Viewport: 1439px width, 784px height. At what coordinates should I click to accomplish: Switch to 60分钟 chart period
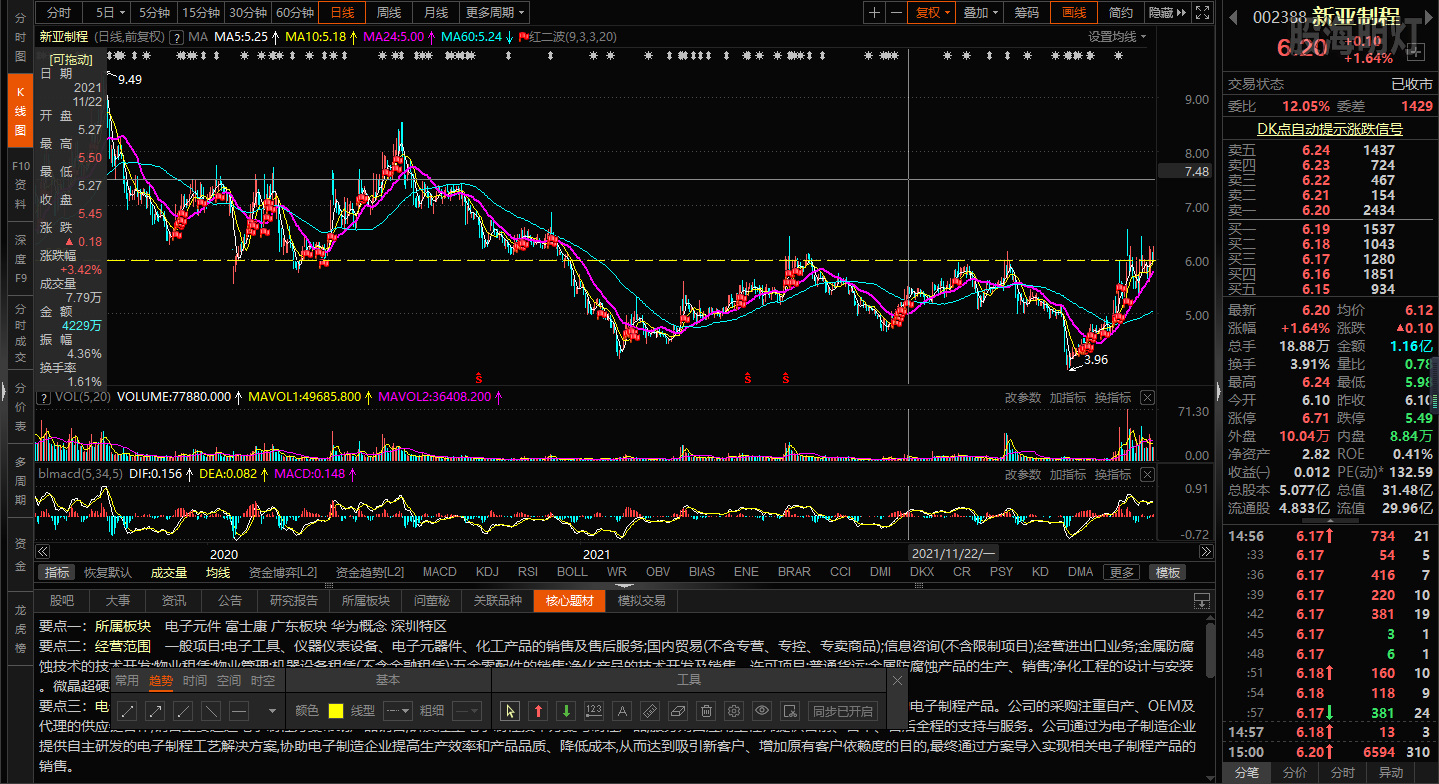(x=295, y=12)
